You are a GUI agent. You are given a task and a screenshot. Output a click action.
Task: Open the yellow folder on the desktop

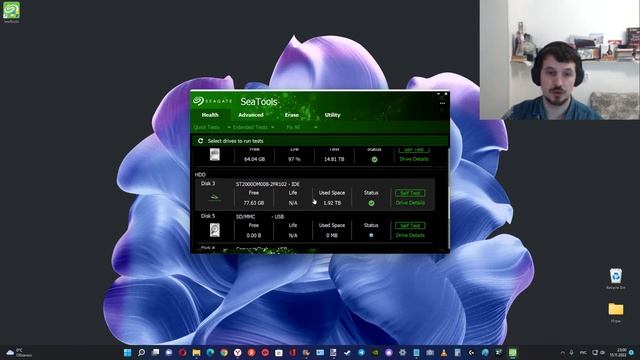[616, 312]
